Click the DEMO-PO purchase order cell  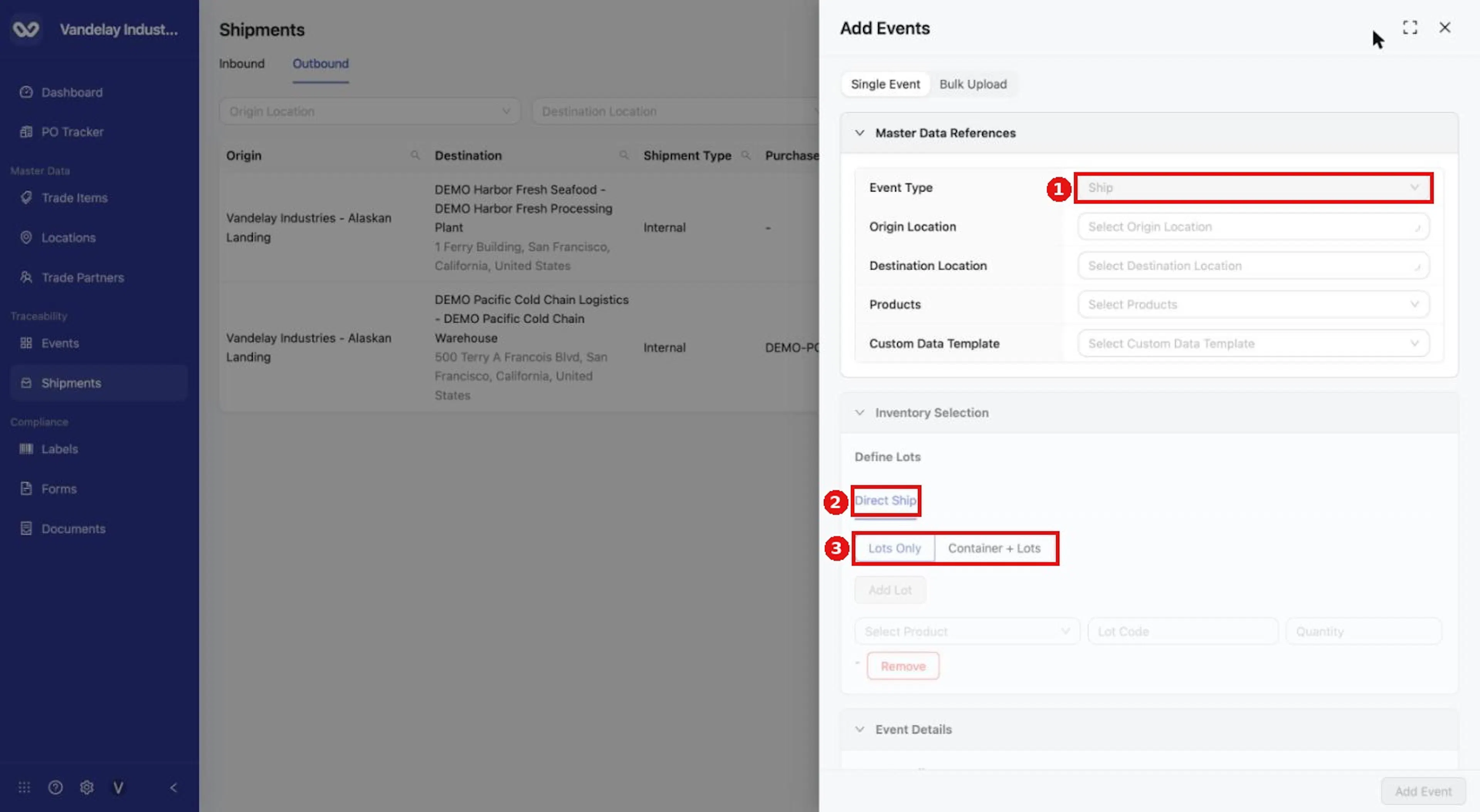click(x=792, y=347)
